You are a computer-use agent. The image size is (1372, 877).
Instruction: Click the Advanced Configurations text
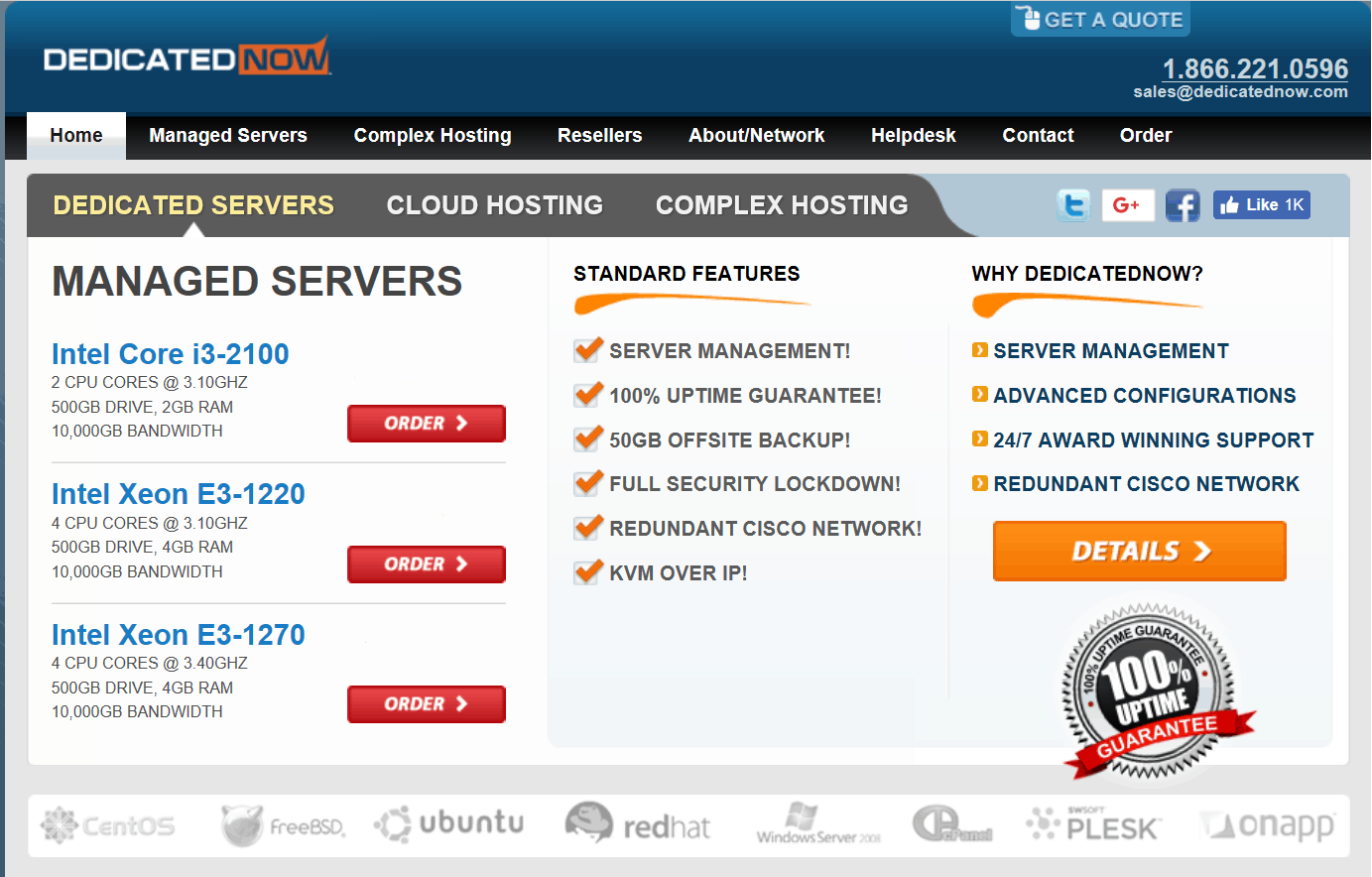tap(1145, 396)
